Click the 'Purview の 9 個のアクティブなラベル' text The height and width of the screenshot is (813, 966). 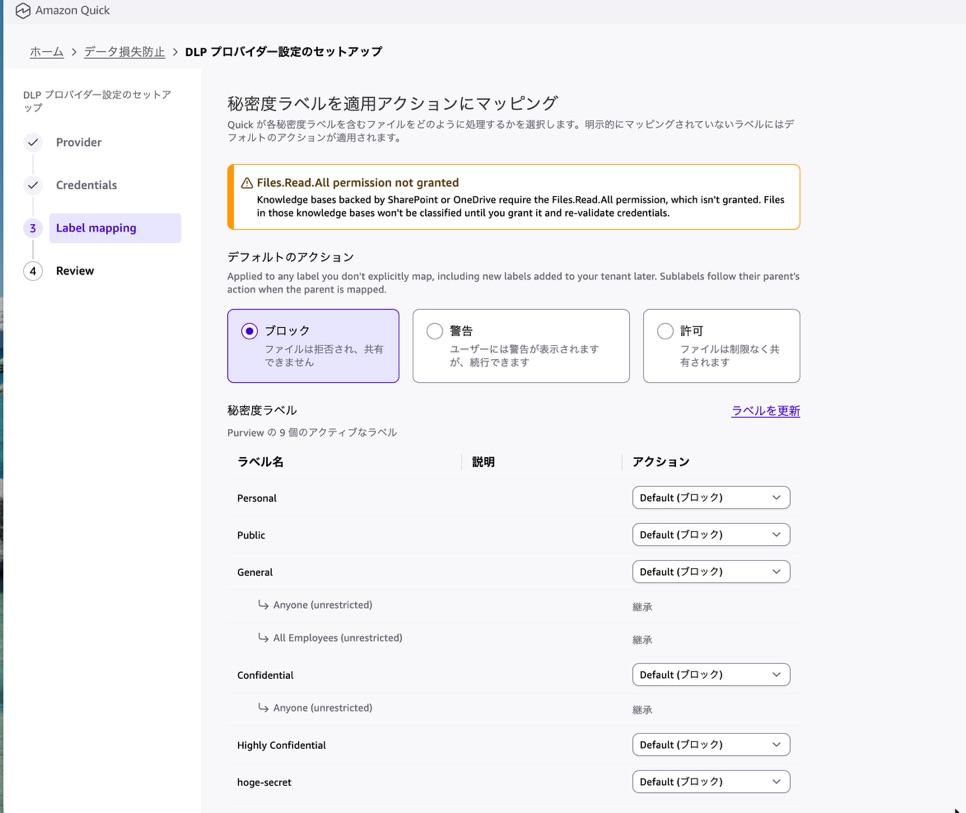[312, 432]
